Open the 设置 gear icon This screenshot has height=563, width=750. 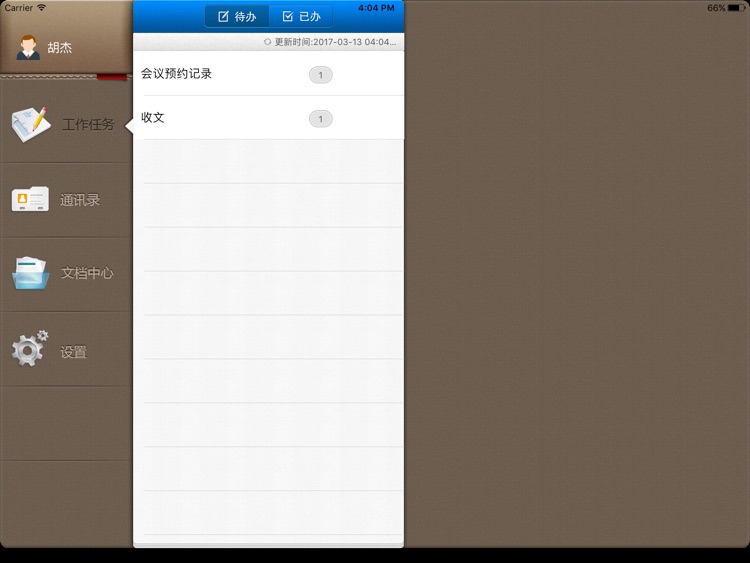(30, 348)
